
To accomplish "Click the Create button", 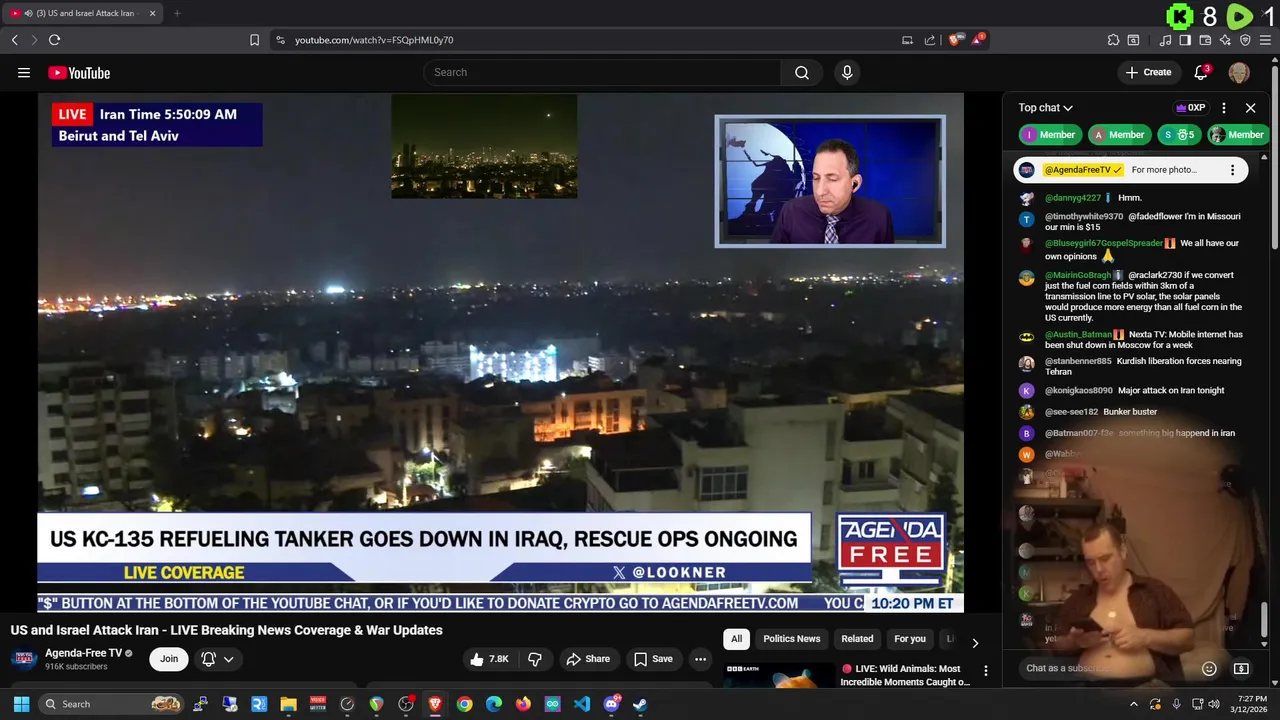I will coord(1148,72).
